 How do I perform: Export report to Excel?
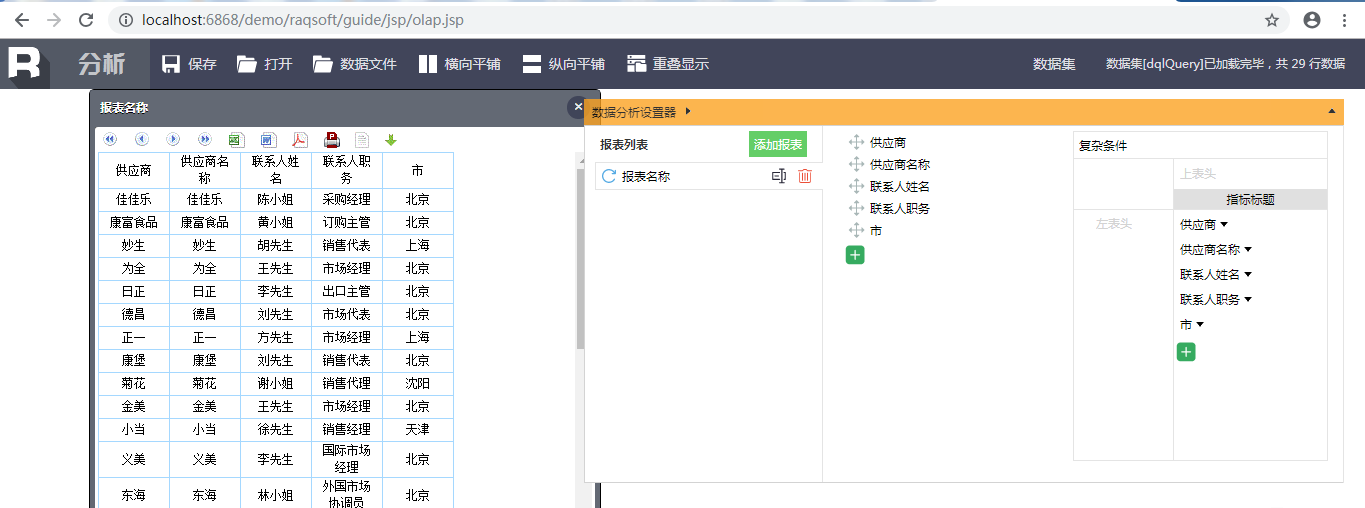237,140
